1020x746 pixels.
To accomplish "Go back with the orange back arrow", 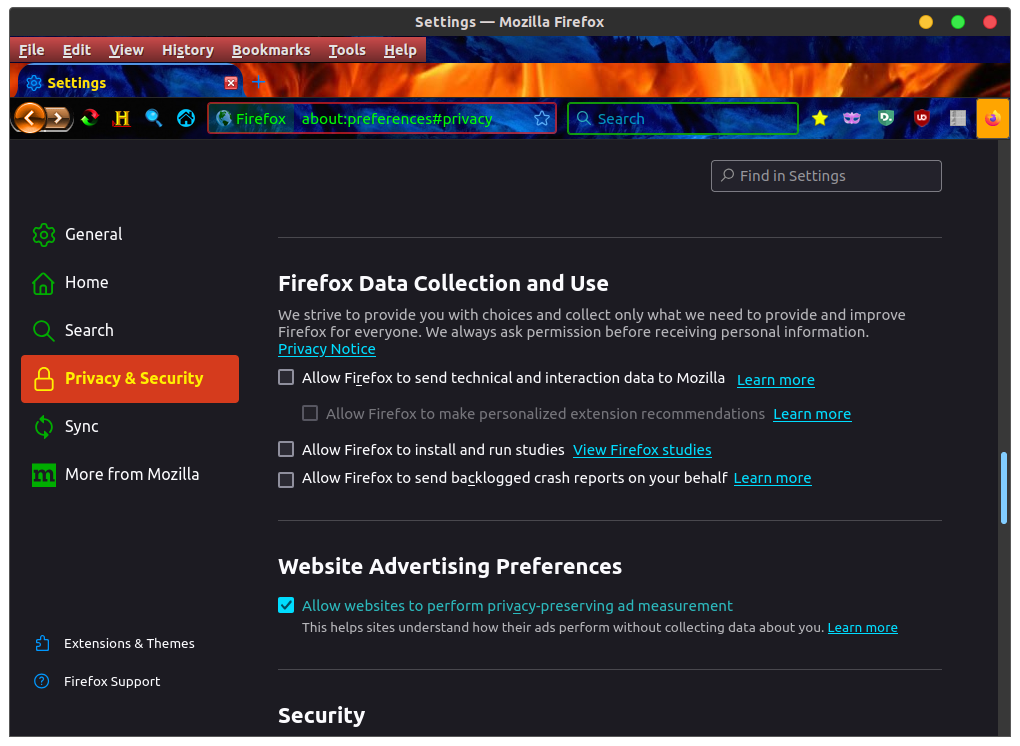I will tap(29, 118).
